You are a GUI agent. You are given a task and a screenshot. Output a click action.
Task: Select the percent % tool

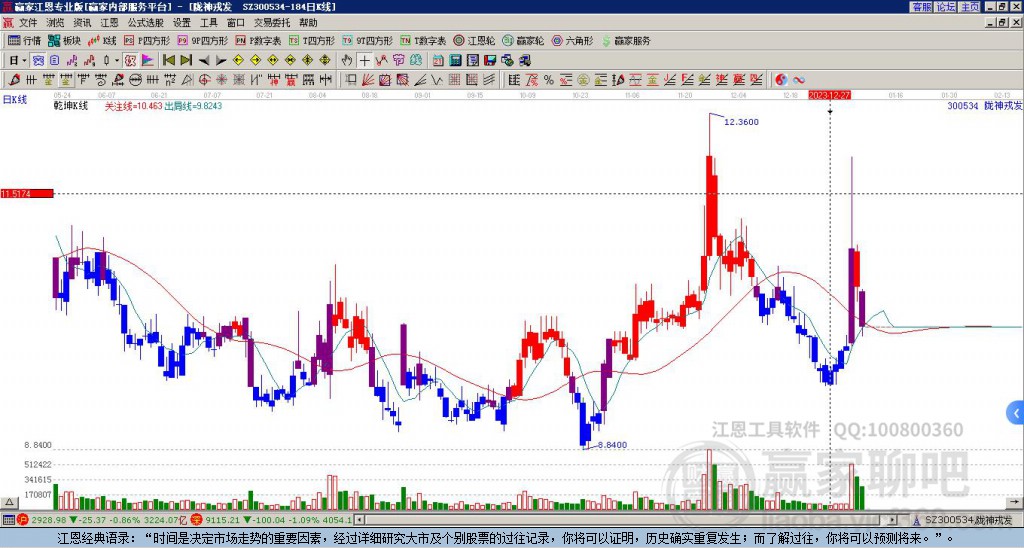point(549,80)
